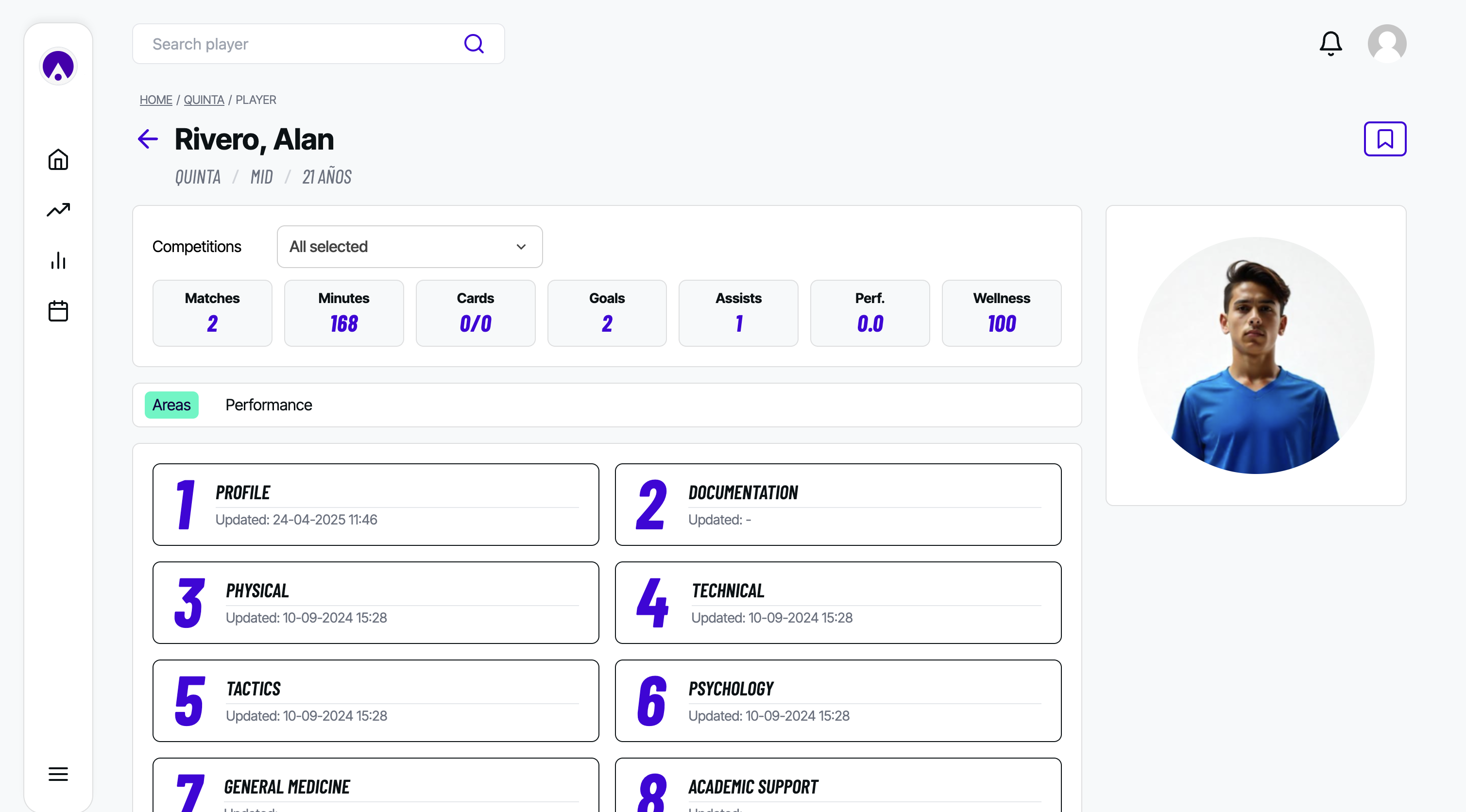Bookmark this player
This screenshot has height=812, width=1466.
click(1384, 139)
